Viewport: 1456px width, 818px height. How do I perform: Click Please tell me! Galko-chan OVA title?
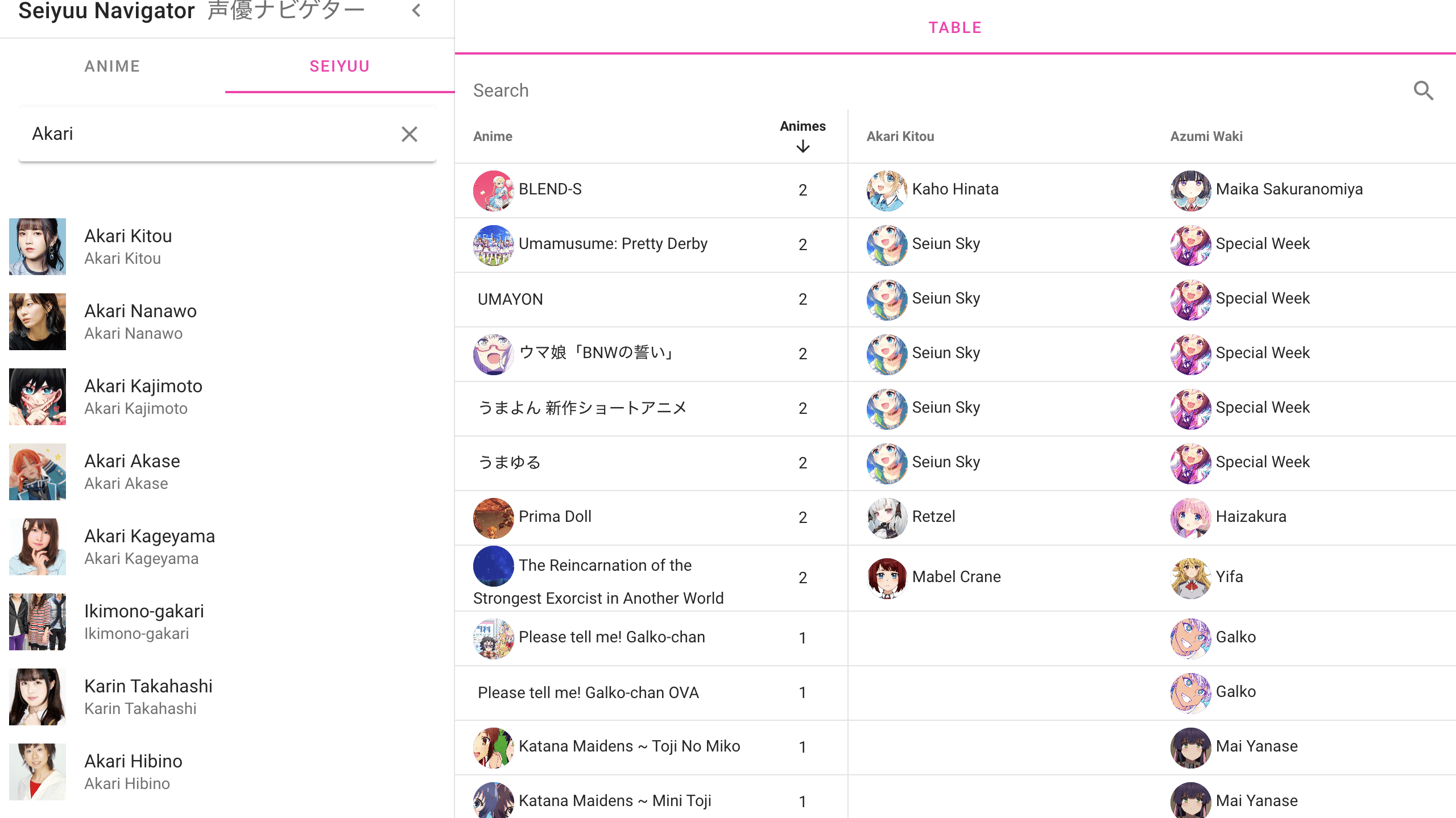pyautogui.click(x=588, y=692)
